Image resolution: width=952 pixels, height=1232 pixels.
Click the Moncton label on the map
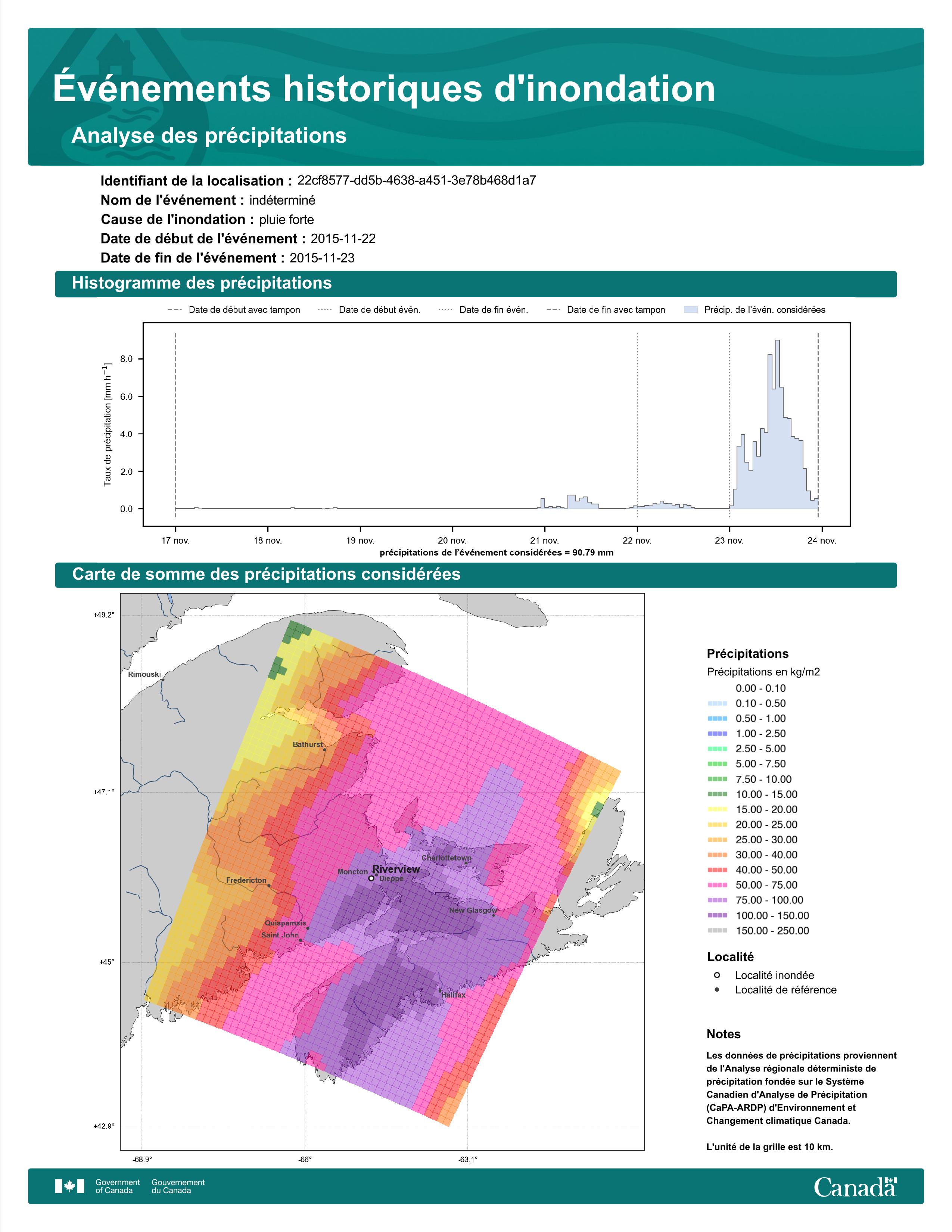352,871
